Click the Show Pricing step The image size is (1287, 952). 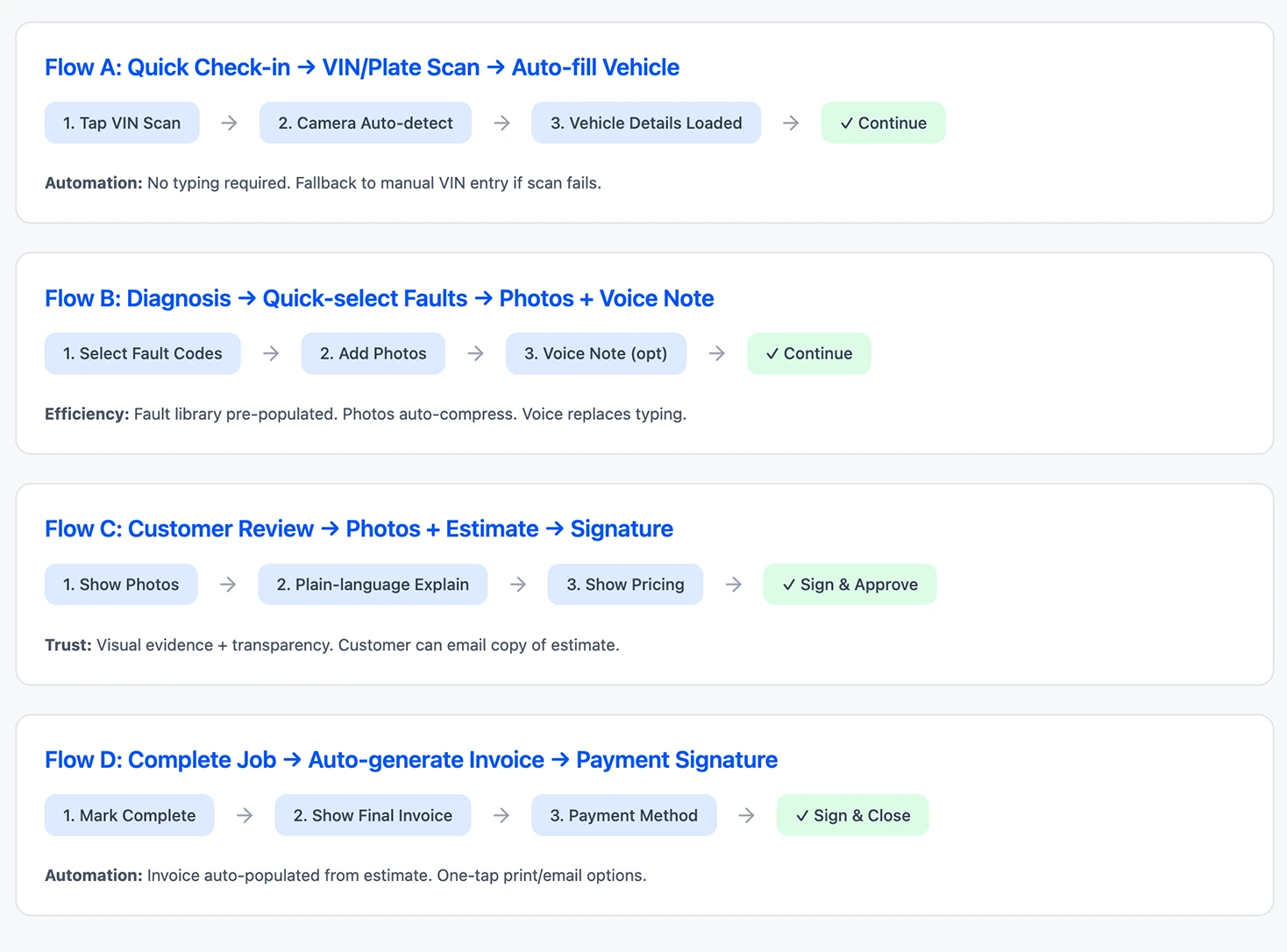(625, 585)
